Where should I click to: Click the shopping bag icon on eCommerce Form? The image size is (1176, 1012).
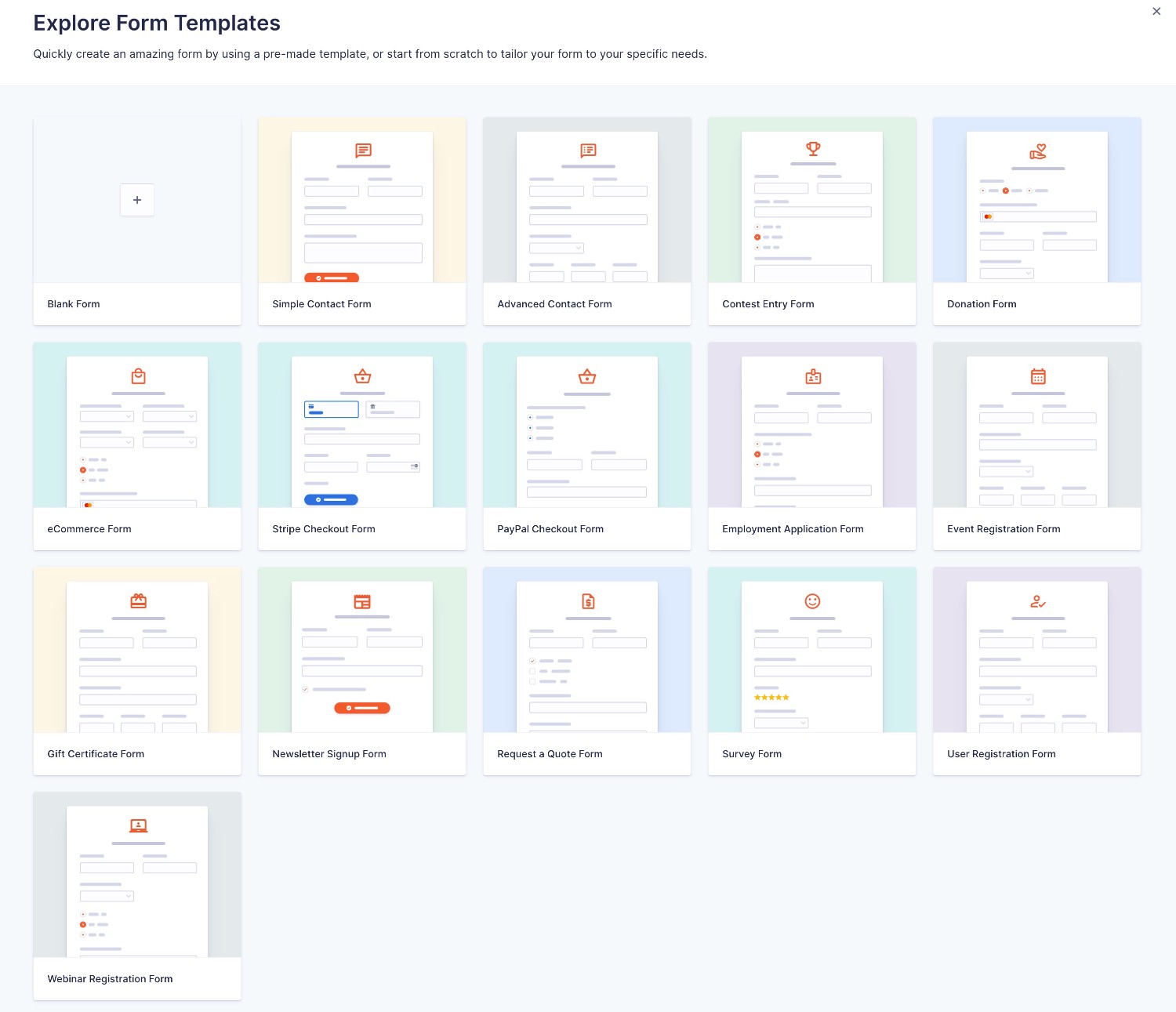click(139, 376)
